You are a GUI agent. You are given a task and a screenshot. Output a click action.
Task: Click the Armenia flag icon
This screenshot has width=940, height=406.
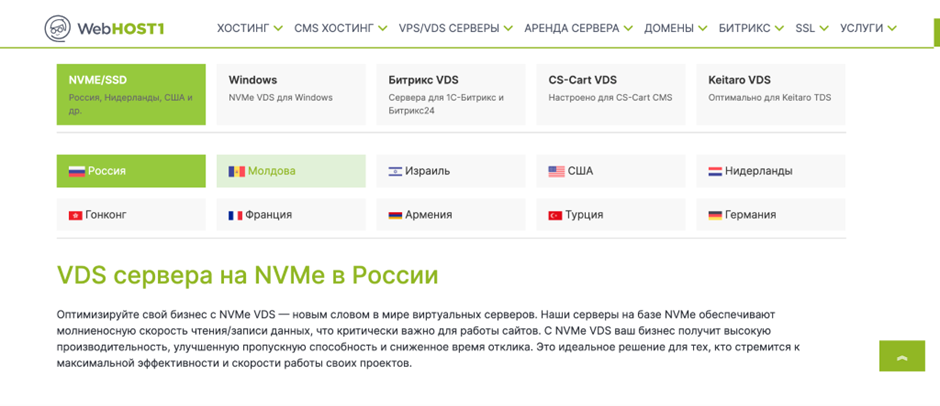pyautogui.click(x=395, y=215)
